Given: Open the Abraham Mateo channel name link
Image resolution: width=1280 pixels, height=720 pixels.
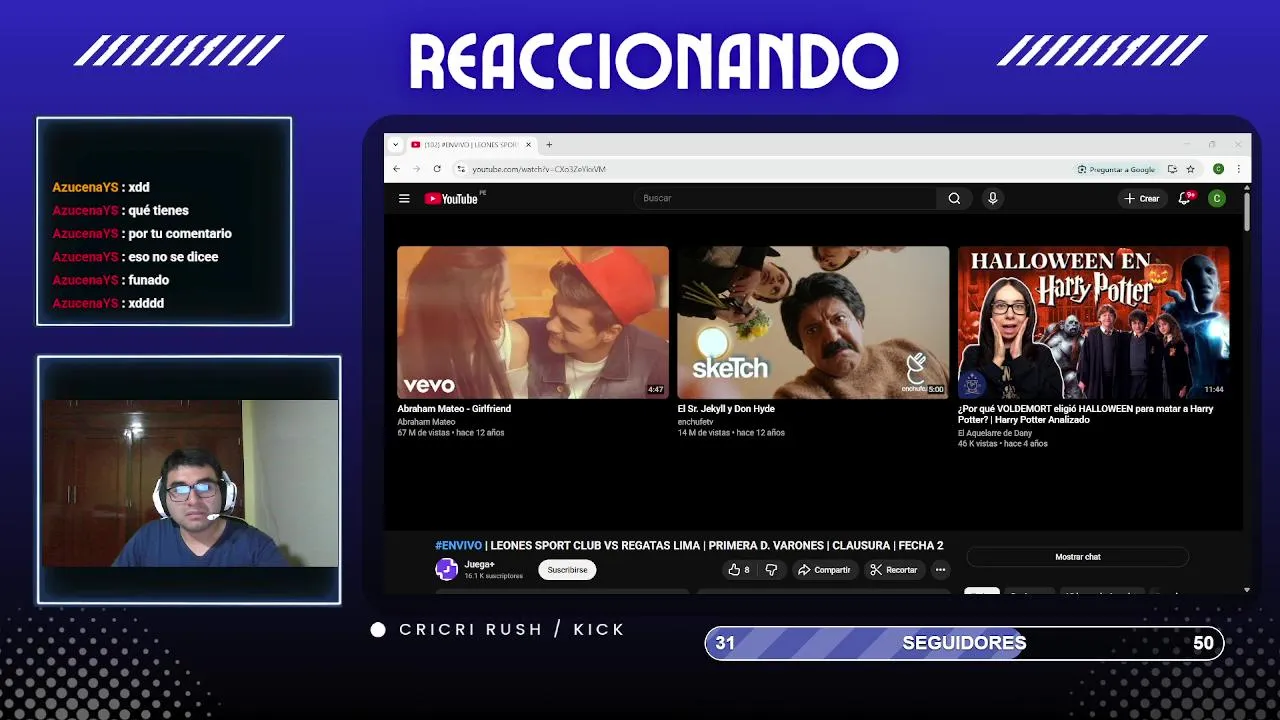Looking at the screenshot, I should click(426, 422).
